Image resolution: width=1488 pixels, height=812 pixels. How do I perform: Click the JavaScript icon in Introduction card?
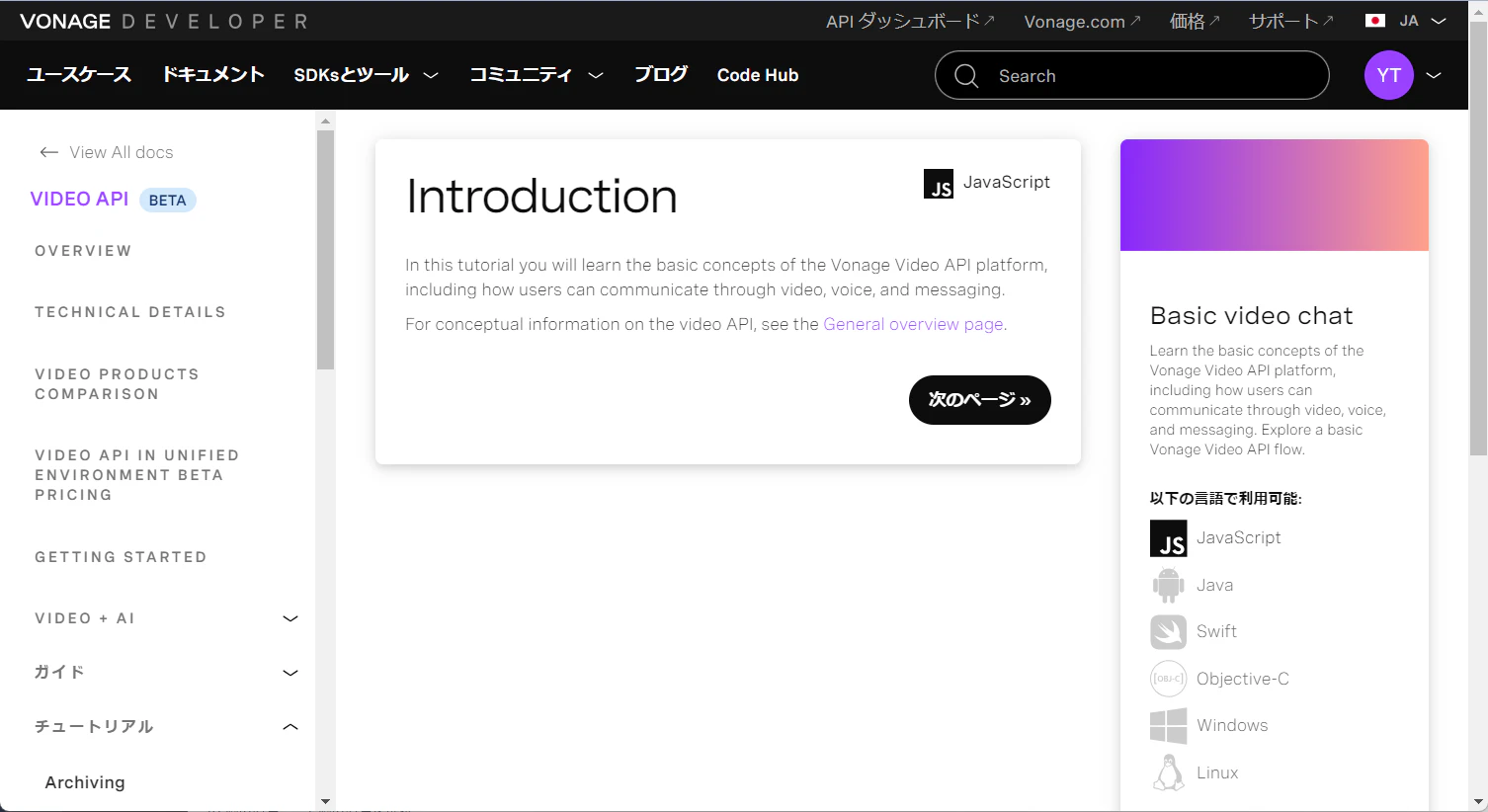(939, 184)
